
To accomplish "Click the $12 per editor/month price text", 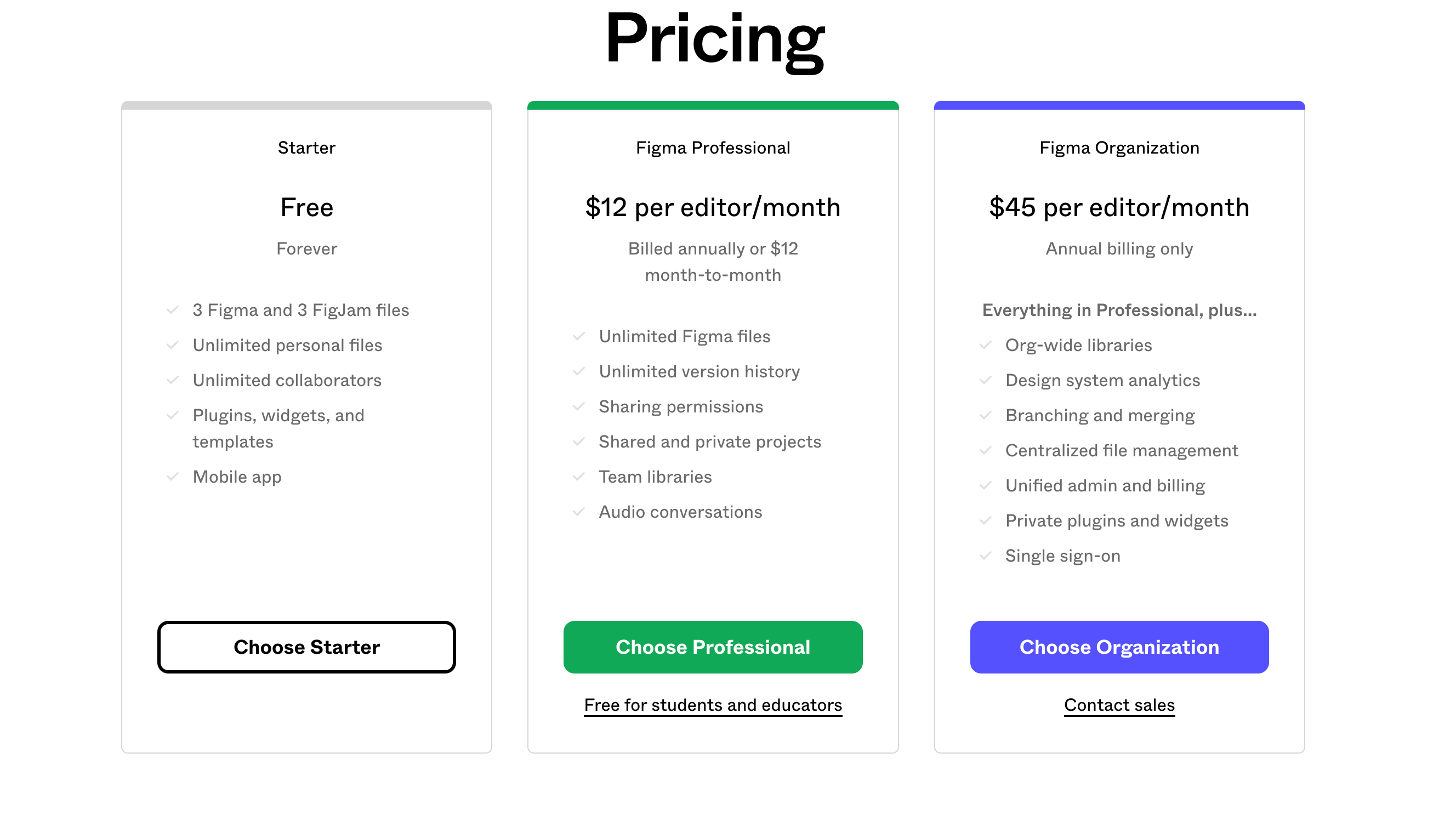I will coord(713,207).
